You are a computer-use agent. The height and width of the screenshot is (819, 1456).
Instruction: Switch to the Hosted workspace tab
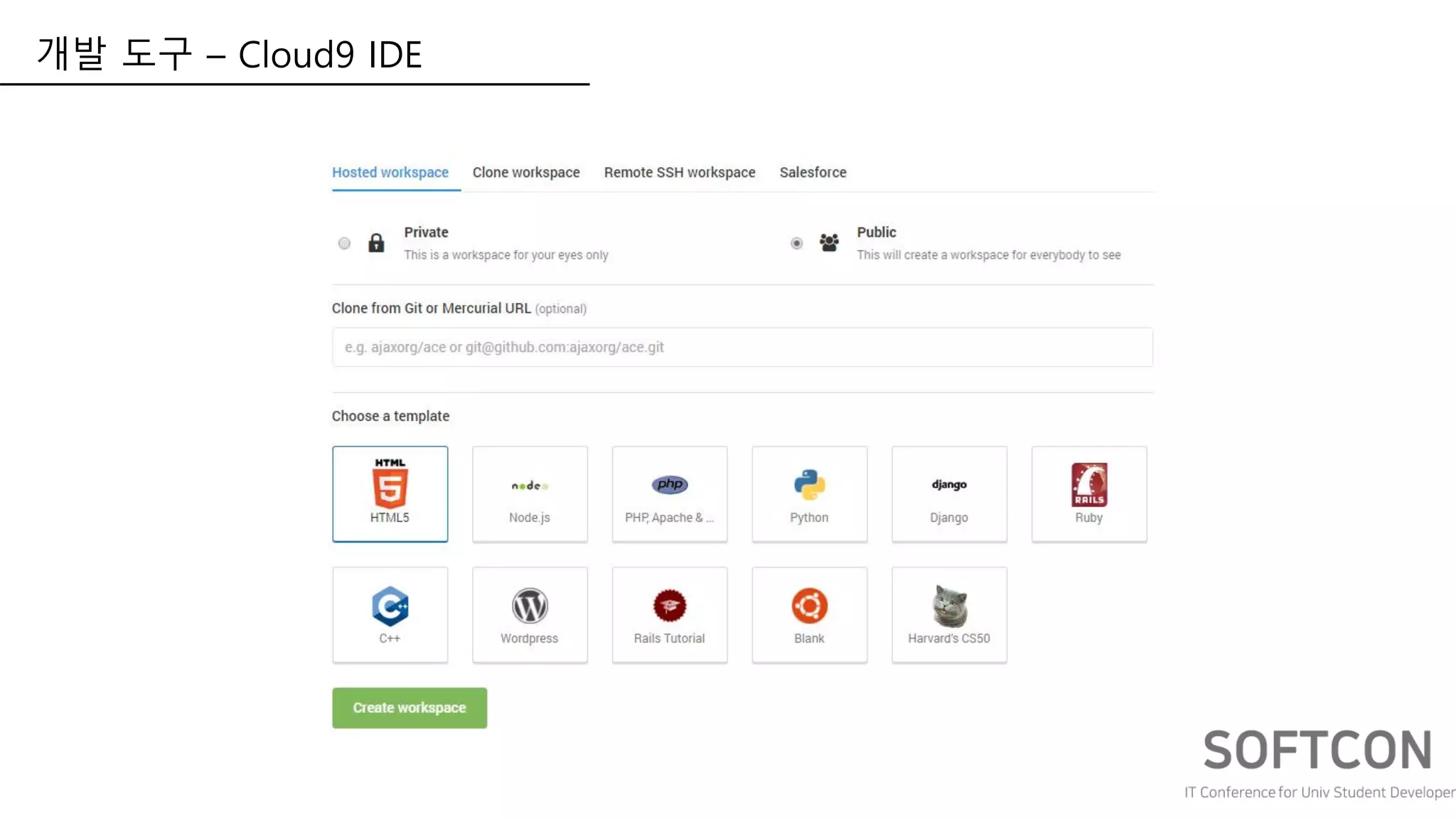click(390, 173)
